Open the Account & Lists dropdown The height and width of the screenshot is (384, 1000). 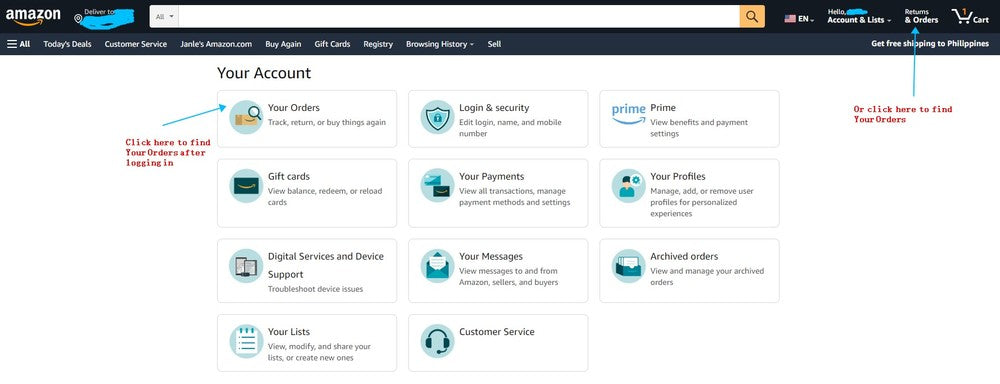coord(859,16)
